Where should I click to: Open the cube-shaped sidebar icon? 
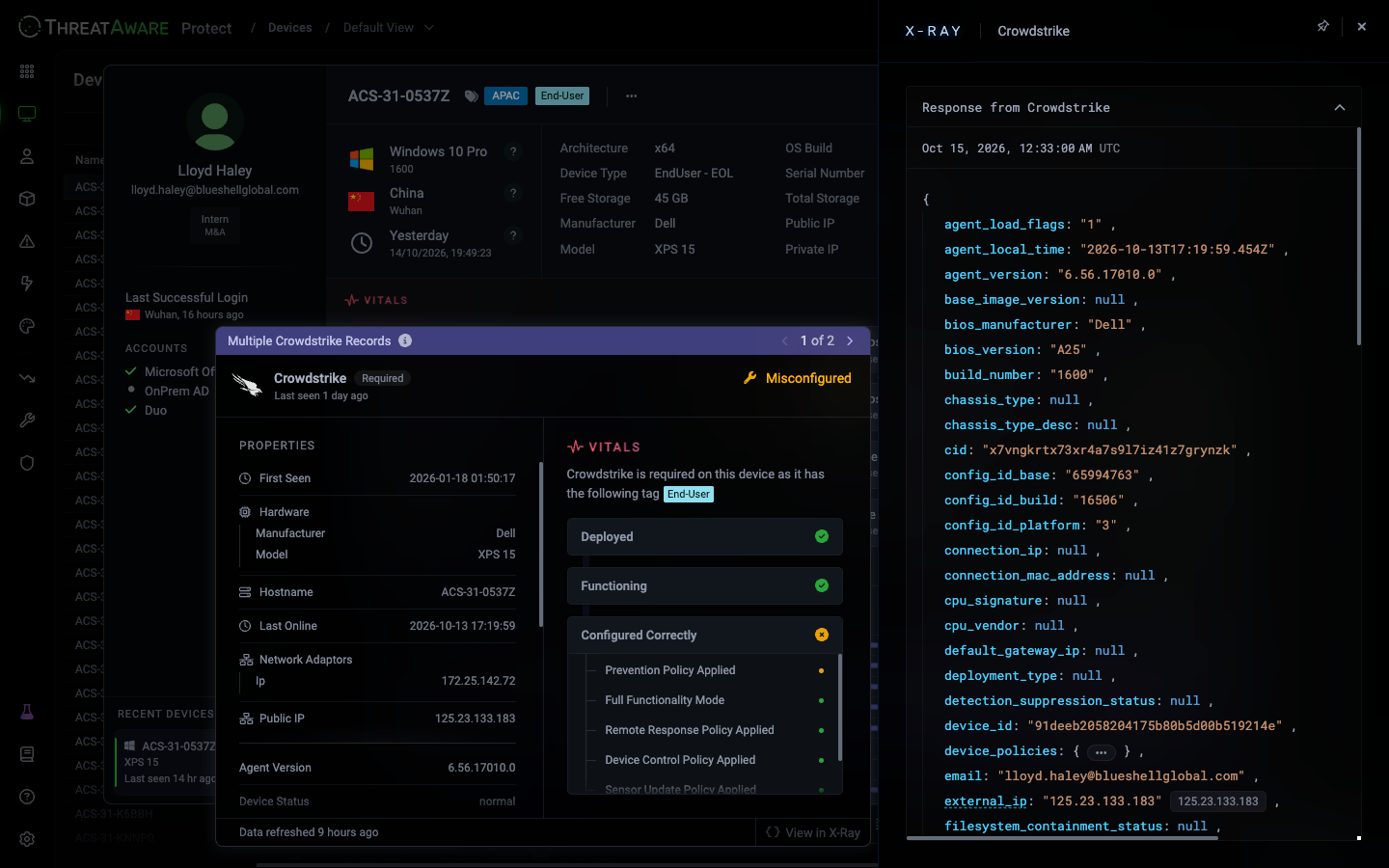(27, 199)
